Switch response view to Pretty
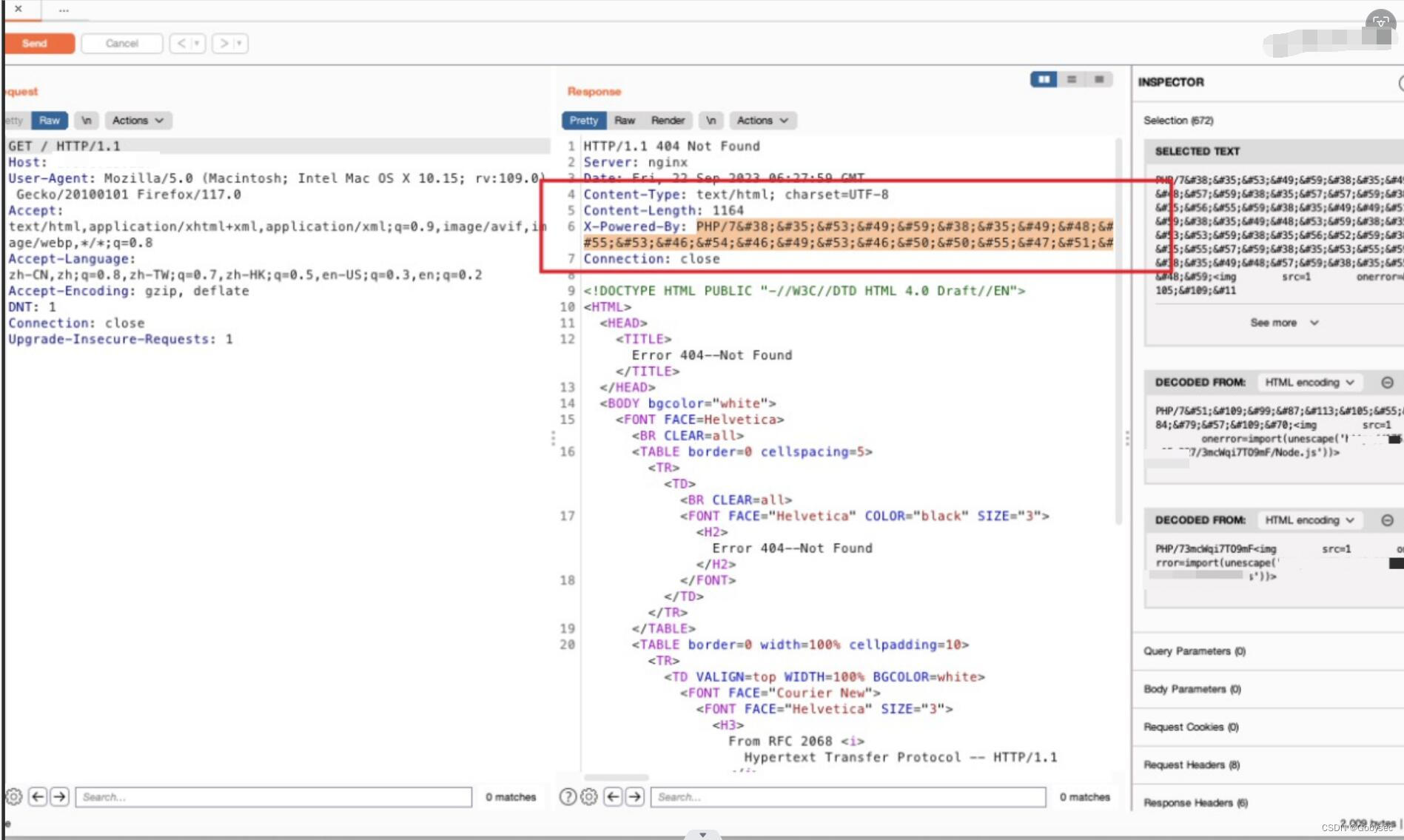The height and width of the screenshot is (840, 1404). pos(583,121)
